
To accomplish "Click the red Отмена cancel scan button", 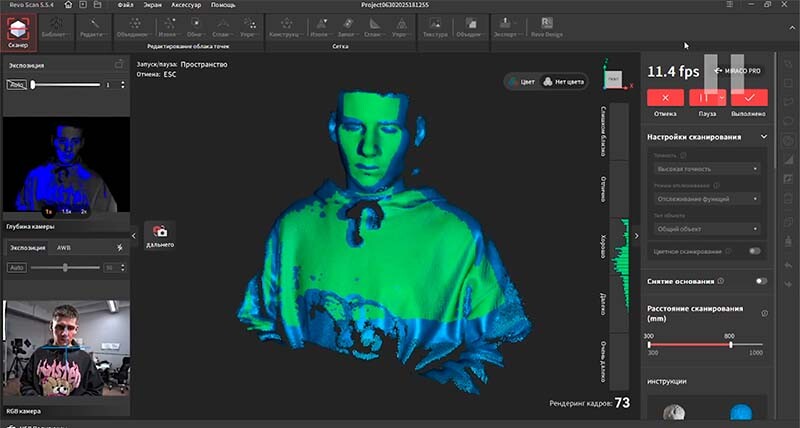I will click(x=665, y=97).
